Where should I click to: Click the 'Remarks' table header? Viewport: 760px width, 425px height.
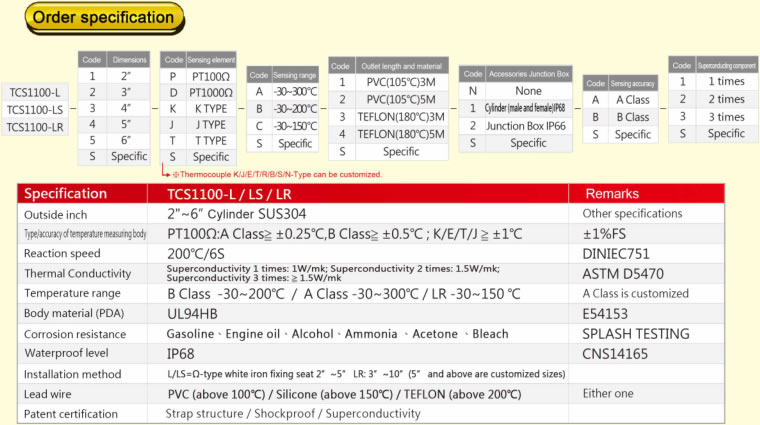click(x=612, y=194)
